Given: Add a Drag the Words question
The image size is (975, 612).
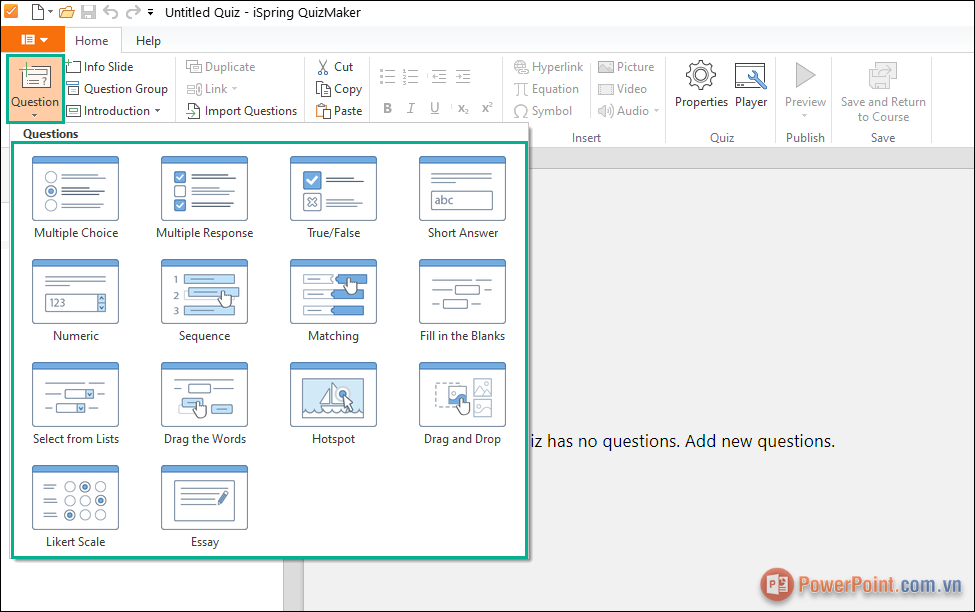Looking at the screenshot, I should (x=205, y=404).
